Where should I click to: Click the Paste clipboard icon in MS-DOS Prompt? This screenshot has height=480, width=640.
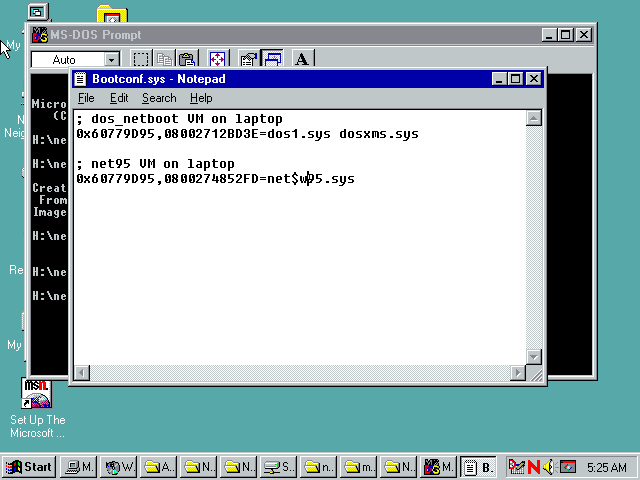187,59
